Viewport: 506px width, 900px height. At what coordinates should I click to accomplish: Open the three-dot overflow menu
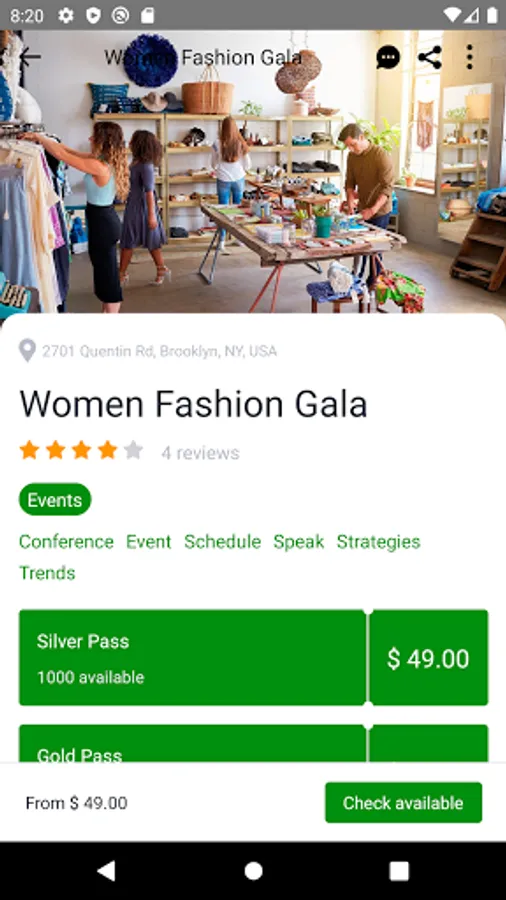pyautogui.click(x=469, y=57)
